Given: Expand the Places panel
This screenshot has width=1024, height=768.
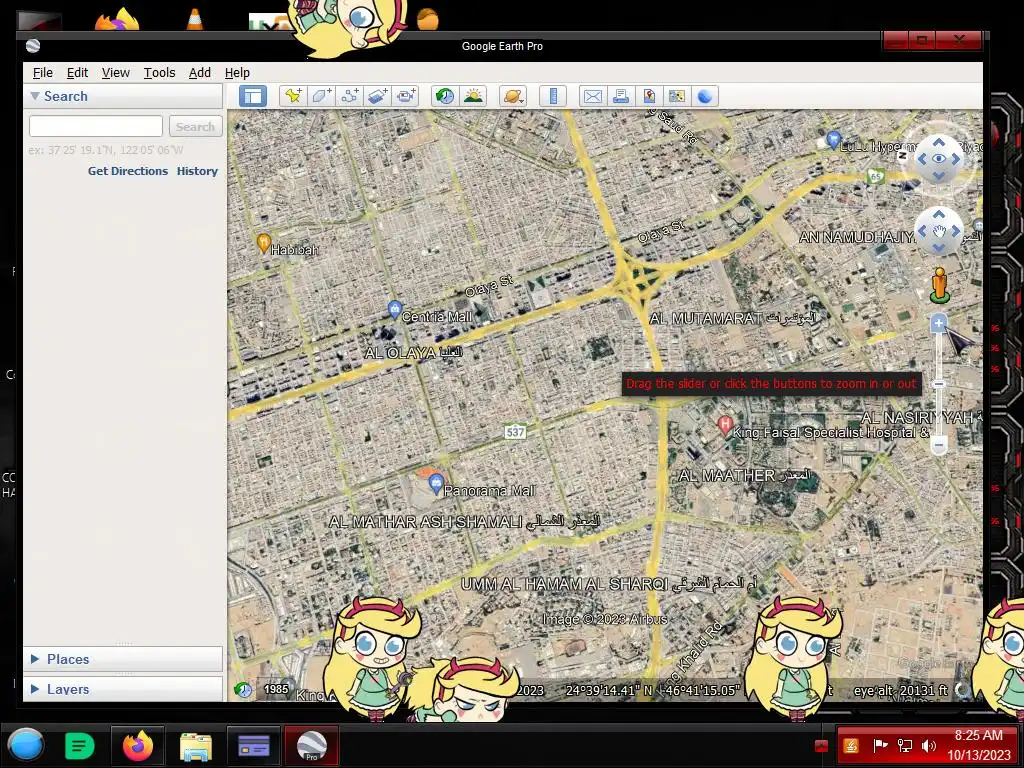Looking at the screenshot, I should pos(35,659).
